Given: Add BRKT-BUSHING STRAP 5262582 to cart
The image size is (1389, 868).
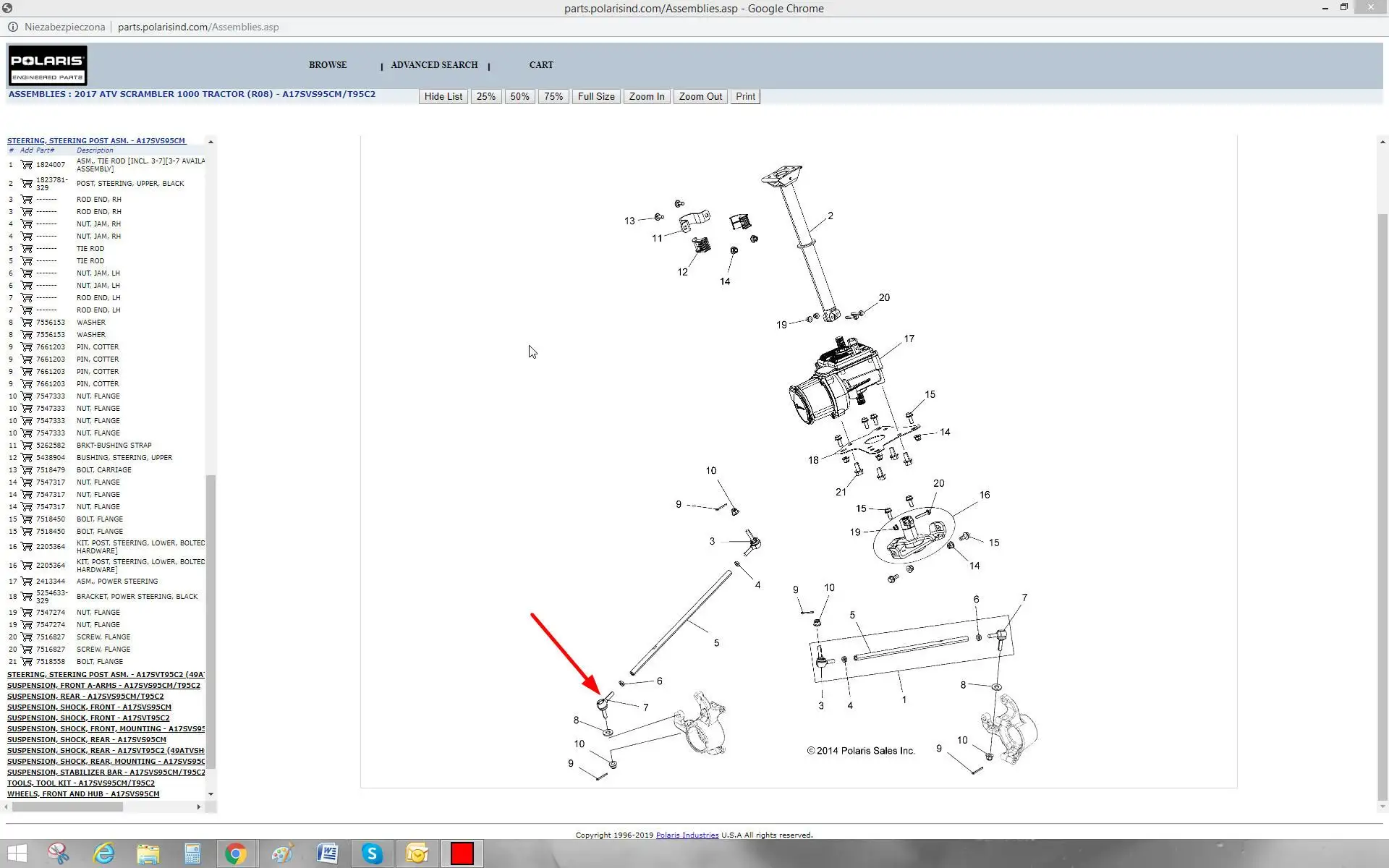Looking at the screenshot, I should click(27, 446).
